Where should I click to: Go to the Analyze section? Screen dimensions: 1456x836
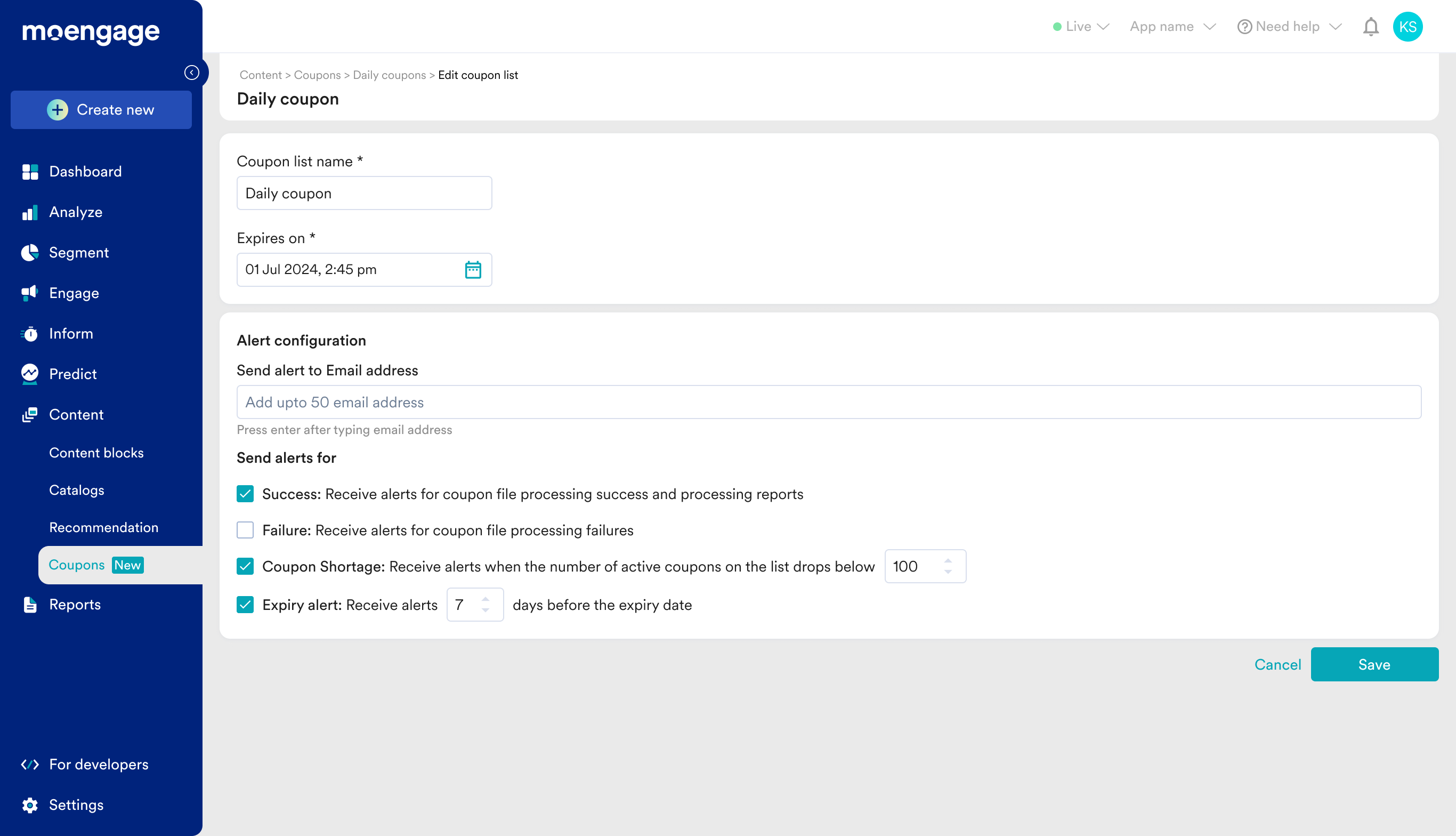tap(75, 212)
